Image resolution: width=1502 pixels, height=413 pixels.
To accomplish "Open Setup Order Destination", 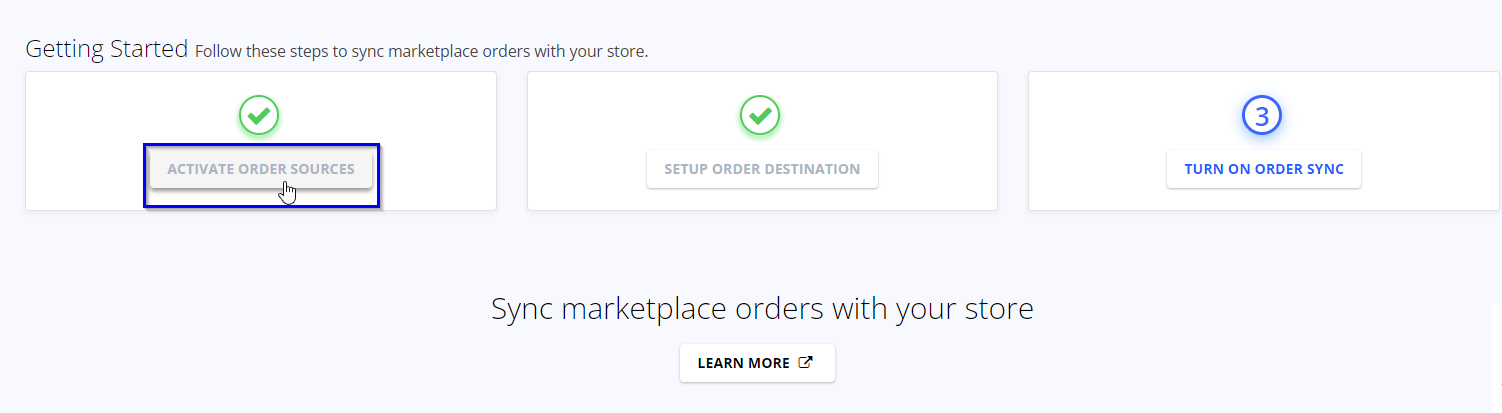I will coord(762,169).
